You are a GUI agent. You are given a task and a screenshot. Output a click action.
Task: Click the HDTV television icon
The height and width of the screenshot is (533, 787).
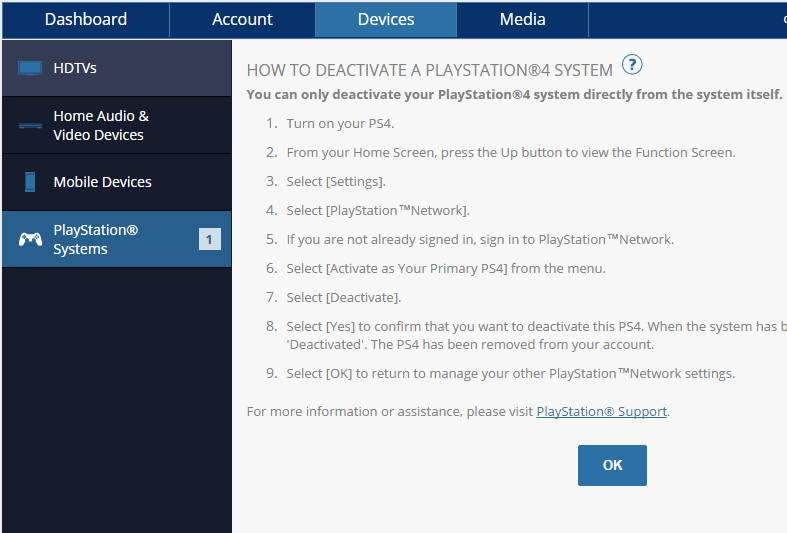point(30,68)
